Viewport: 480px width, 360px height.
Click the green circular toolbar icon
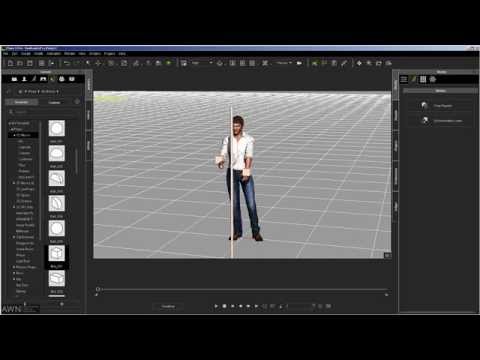pos(168,63)
